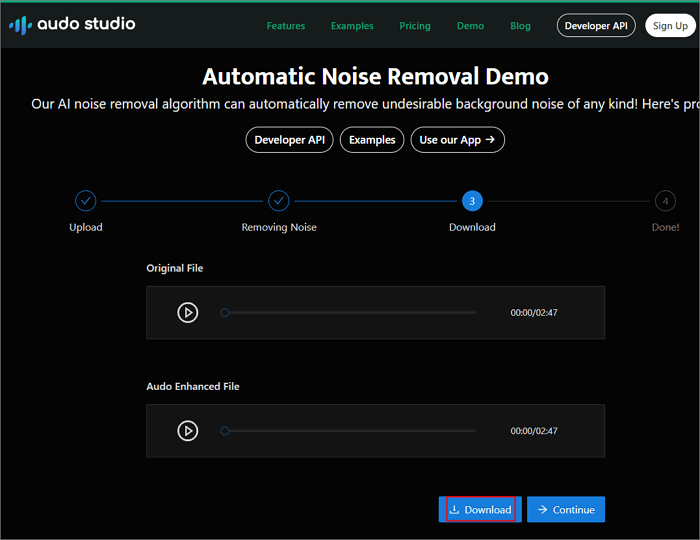The width and height of the screenshot is (700, 540).
Task: Click the Audo Enhanced File label
Action: (x=193, y=386)
